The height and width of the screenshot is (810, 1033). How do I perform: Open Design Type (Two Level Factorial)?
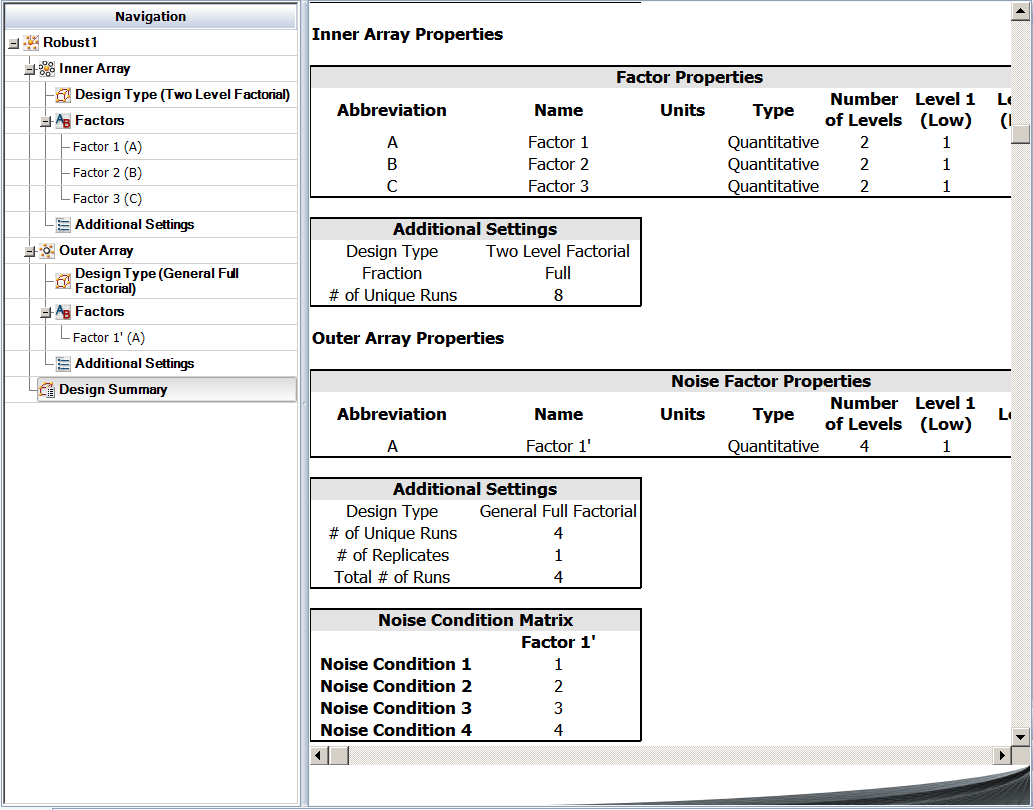[x=182, y=95]
